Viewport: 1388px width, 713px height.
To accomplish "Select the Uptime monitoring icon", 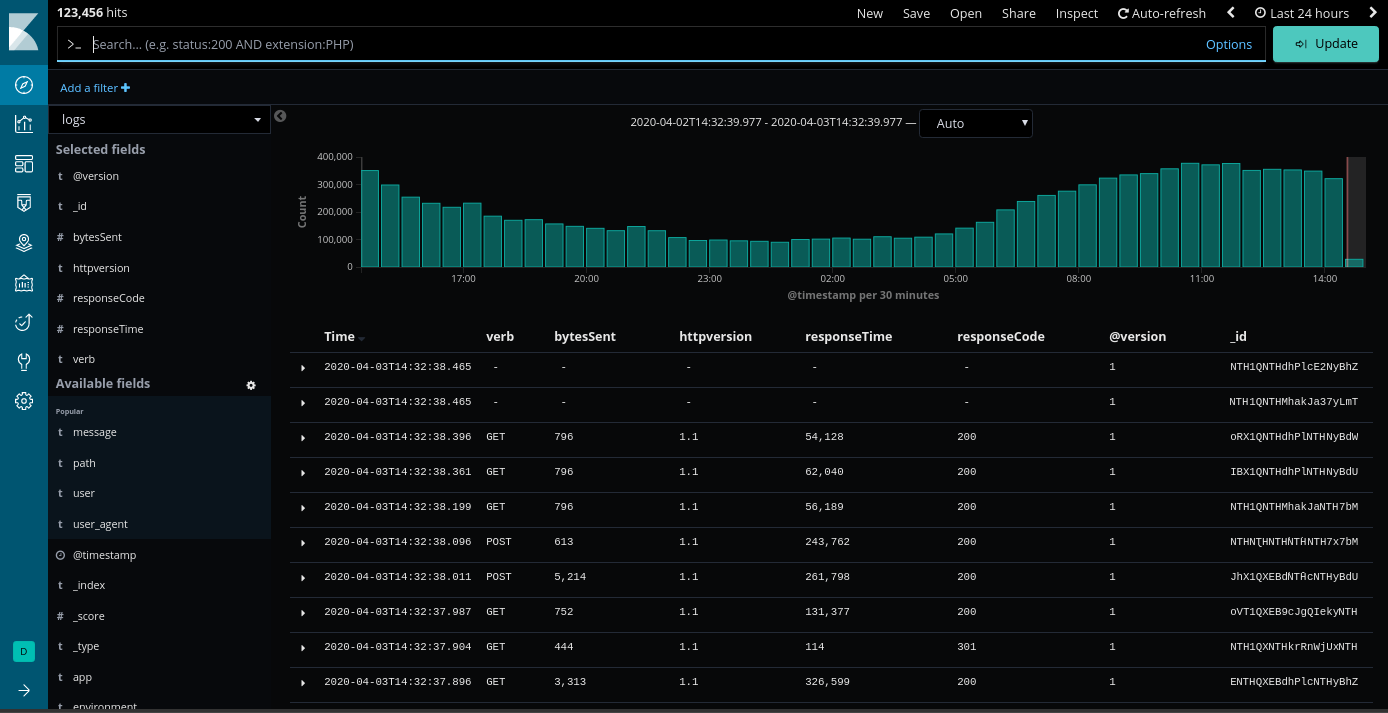I will tap(24, 321).
